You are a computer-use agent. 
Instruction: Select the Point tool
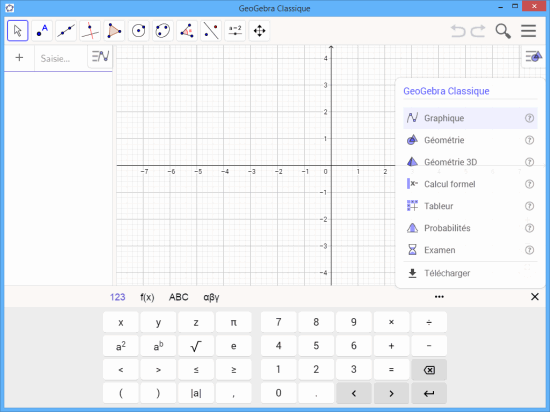42,31
